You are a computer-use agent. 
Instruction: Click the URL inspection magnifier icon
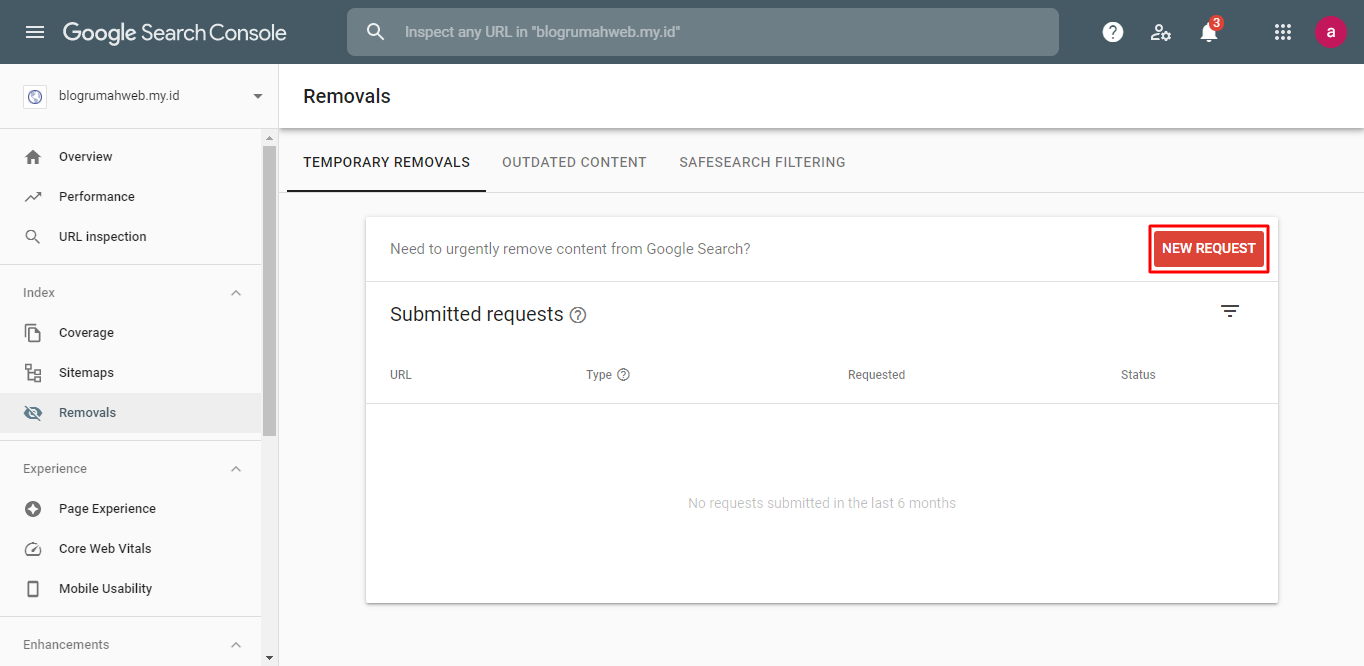(x=33, y=237)
